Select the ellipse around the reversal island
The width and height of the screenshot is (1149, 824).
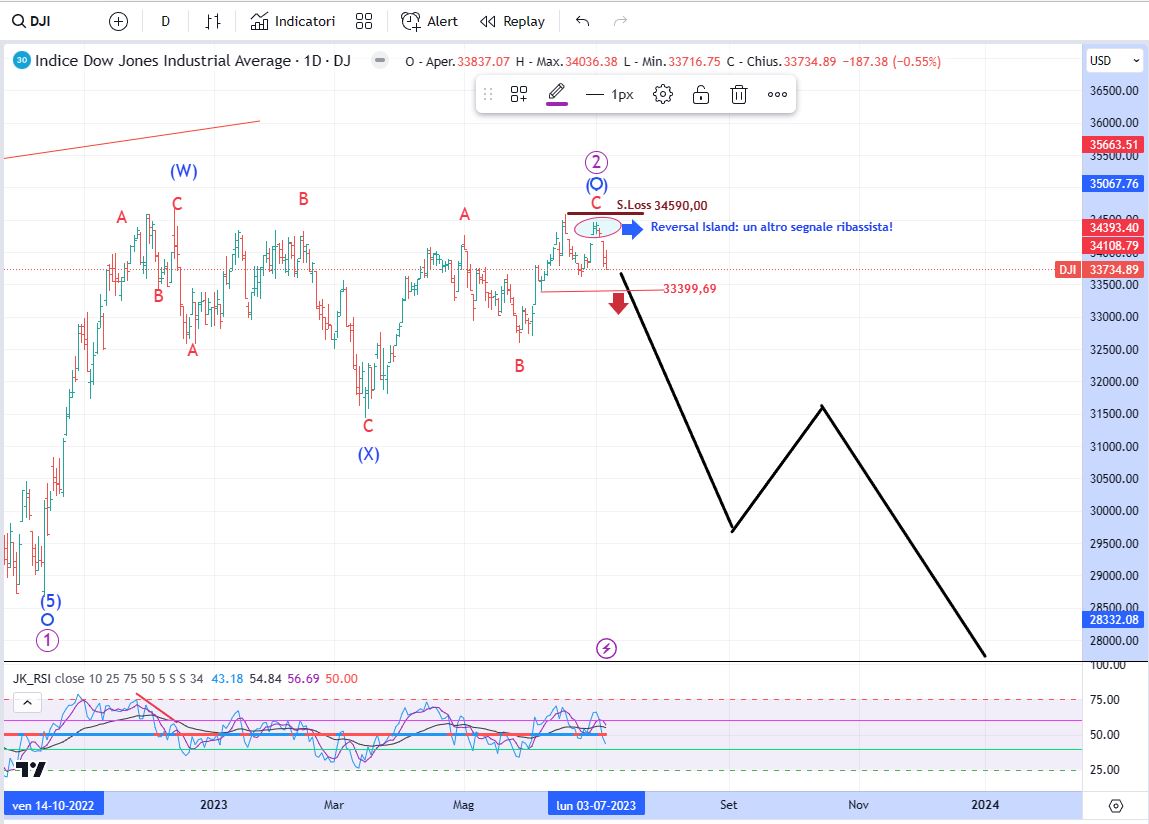tap(597, 228)
